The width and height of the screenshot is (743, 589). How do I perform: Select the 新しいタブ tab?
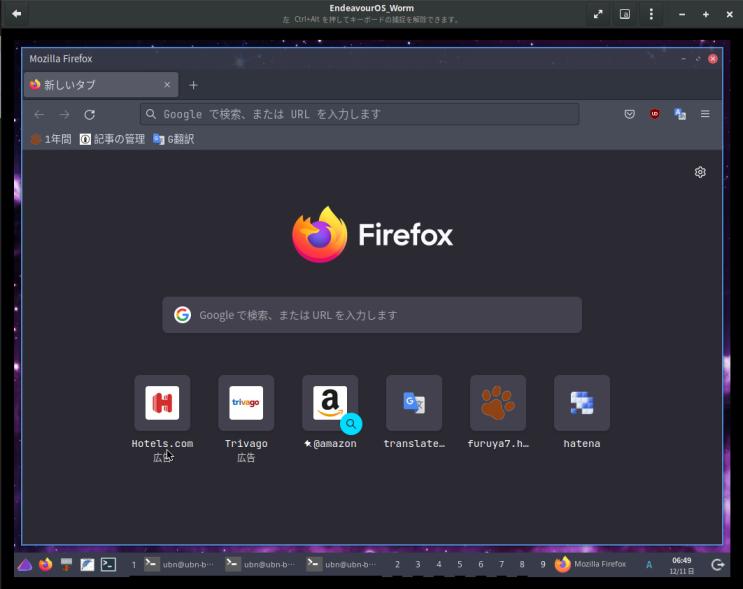click(101, 85)
